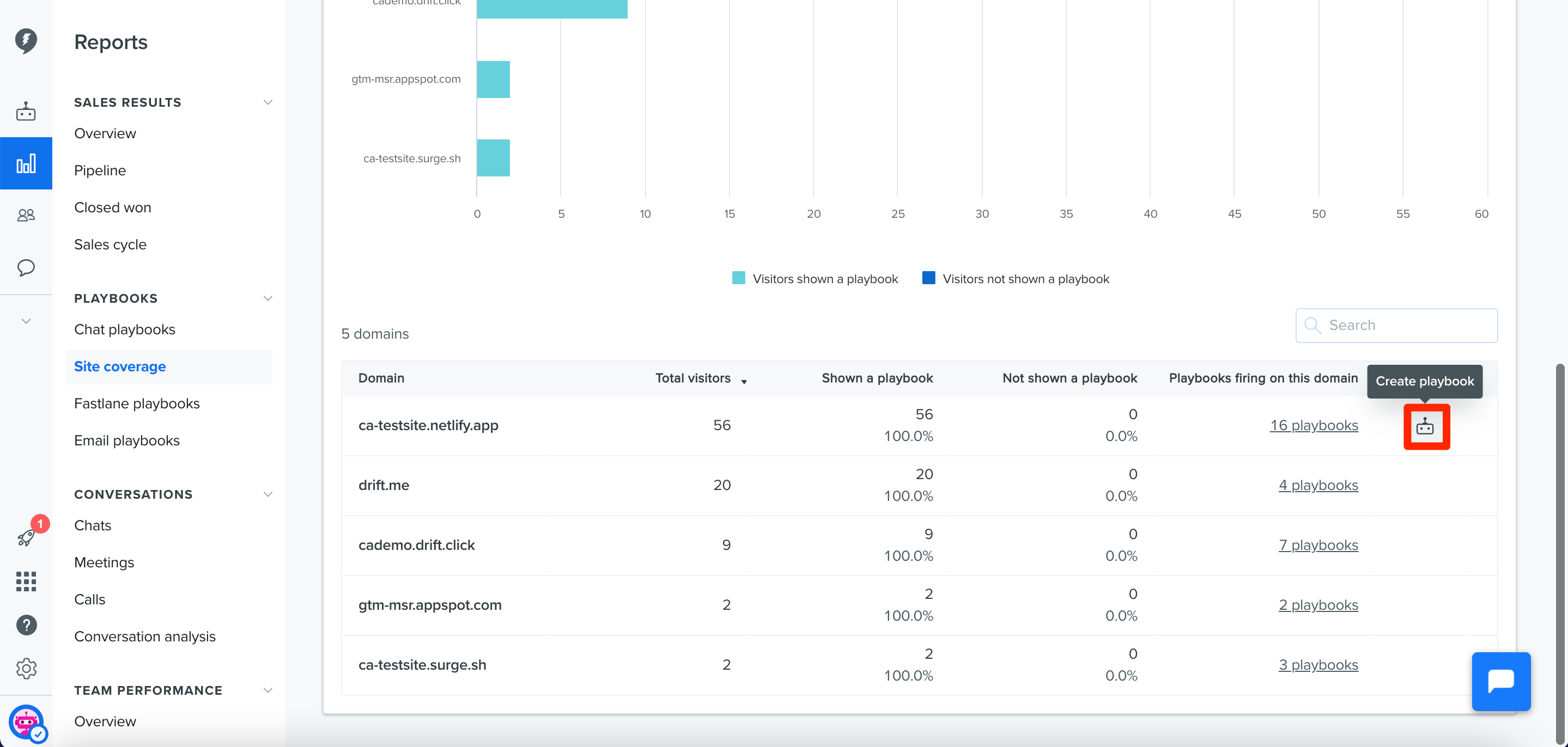Click the Create playbook robot icon

pos(1426,426)
